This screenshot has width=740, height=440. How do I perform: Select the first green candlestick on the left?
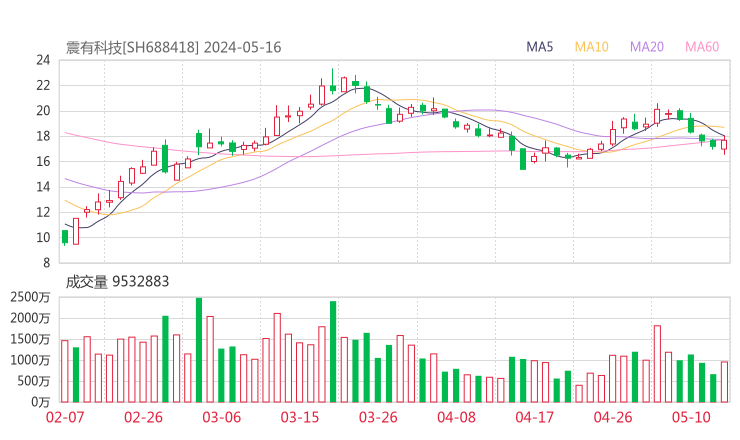pyautogui.click(x=65, y=237)
